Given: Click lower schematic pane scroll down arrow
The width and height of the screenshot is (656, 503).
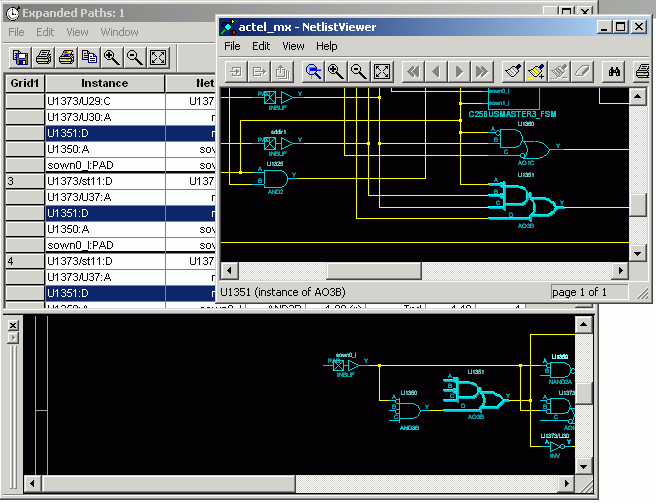Looking at the screenshot, I should click(x=583, y=466).
